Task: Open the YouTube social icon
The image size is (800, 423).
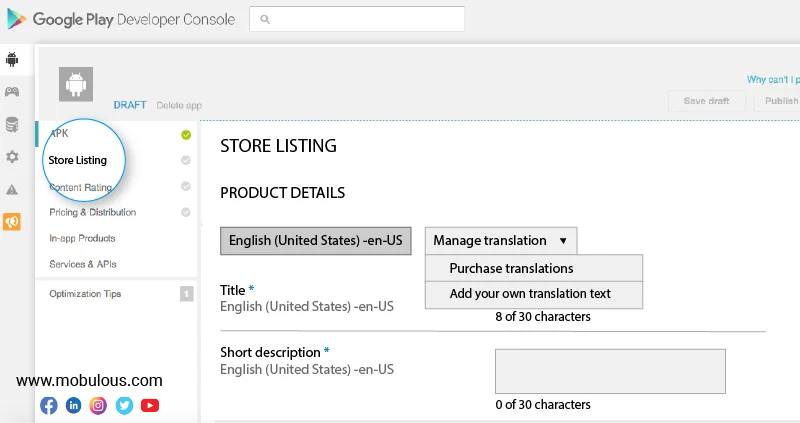Action: coord(150,405)
